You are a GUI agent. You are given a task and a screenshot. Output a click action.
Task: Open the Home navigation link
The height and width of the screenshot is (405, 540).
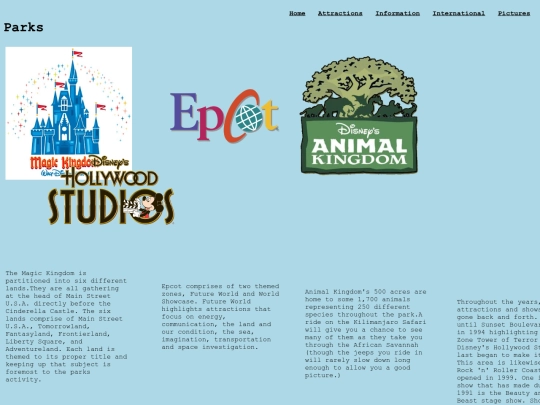coord(297,13)
